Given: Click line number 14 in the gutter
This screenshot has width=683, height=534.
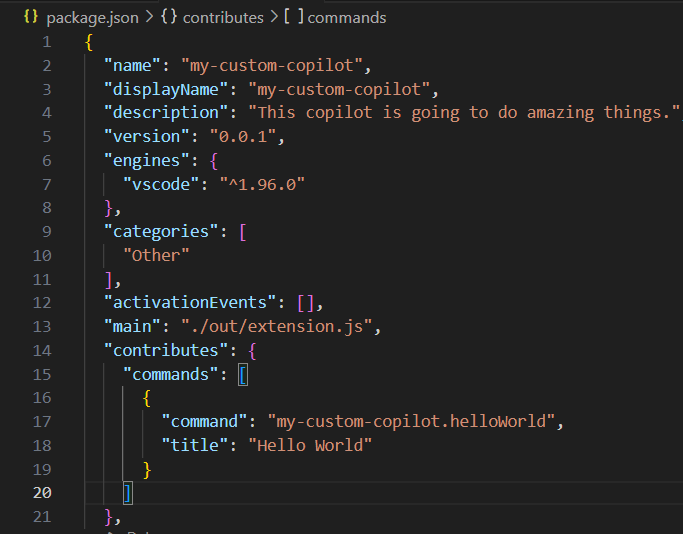Looking at the screenshot, I should tap(40, 350).
